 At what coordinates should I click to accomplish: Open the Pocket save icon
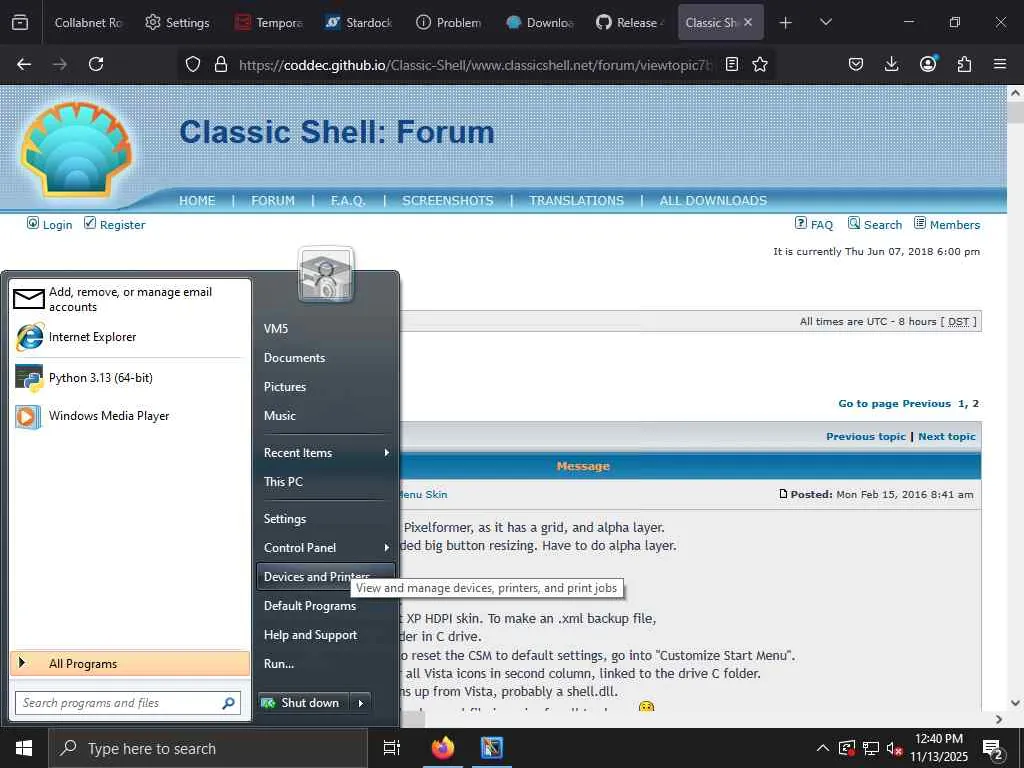coord(856,64)
